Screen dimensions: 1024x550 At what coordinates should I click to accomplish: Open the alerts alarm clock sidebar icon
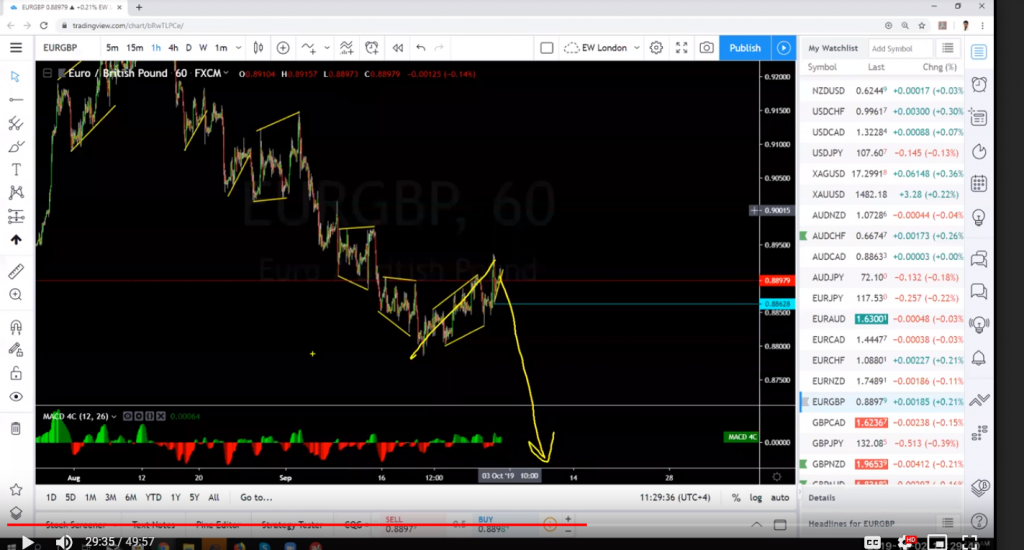pos(979,84)
